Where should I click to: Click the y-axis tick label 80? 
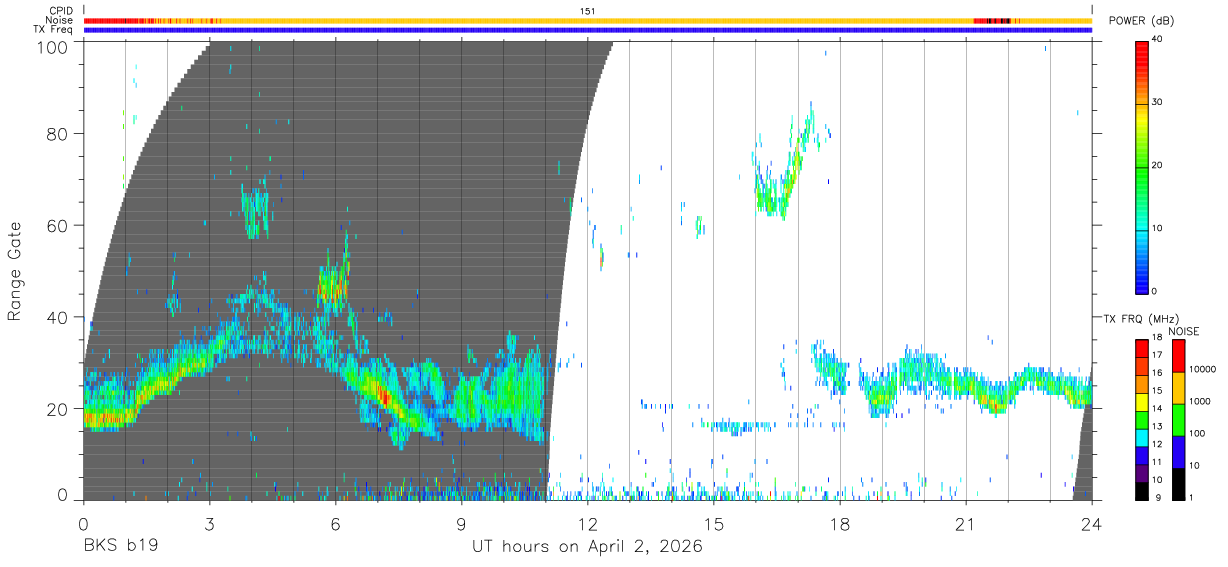pos(57,134)
